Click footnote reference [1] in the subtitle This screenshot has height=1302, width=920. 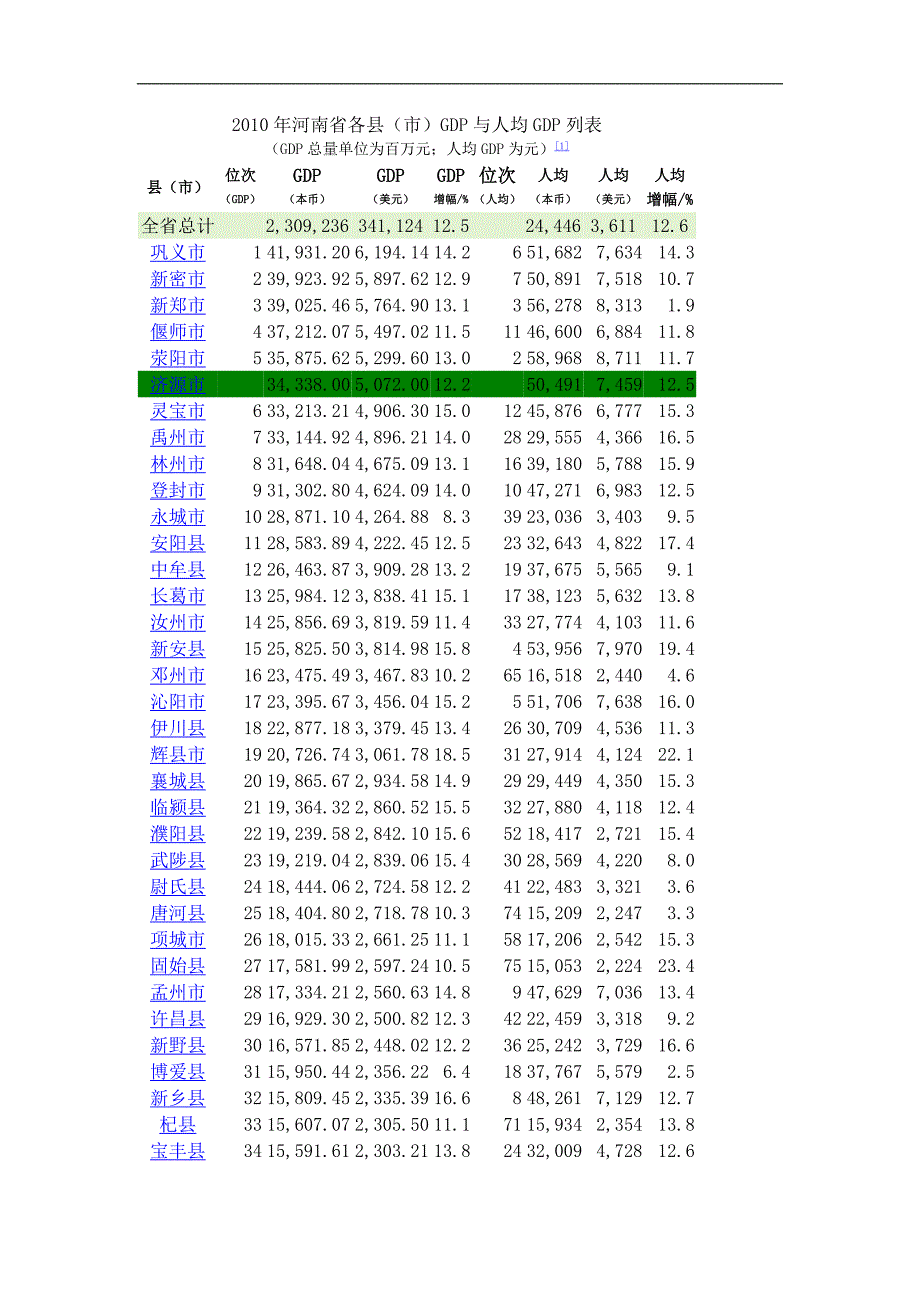(562, 146)
